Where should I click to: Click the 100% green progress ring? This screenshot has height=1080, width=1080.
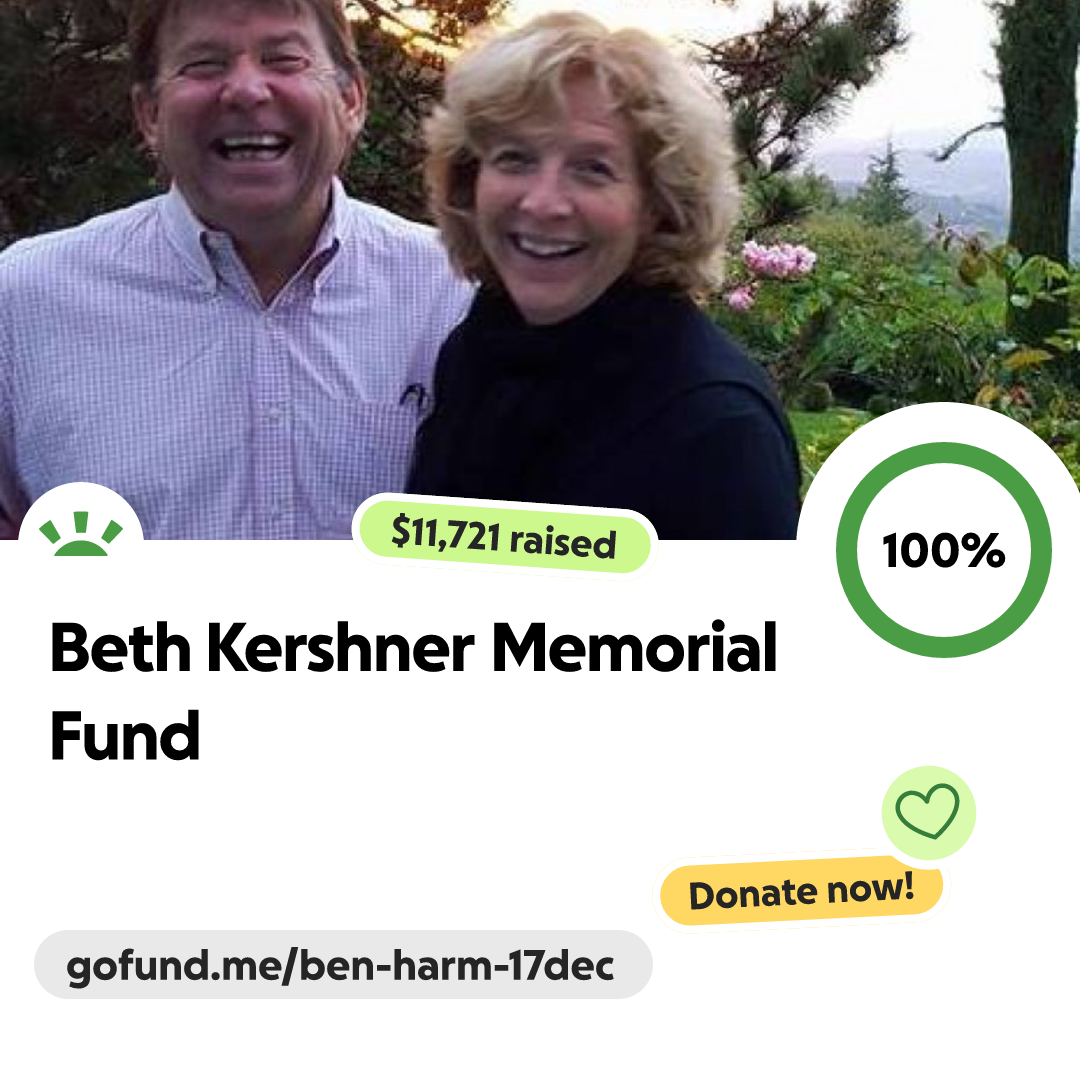[x=944, y=550]
